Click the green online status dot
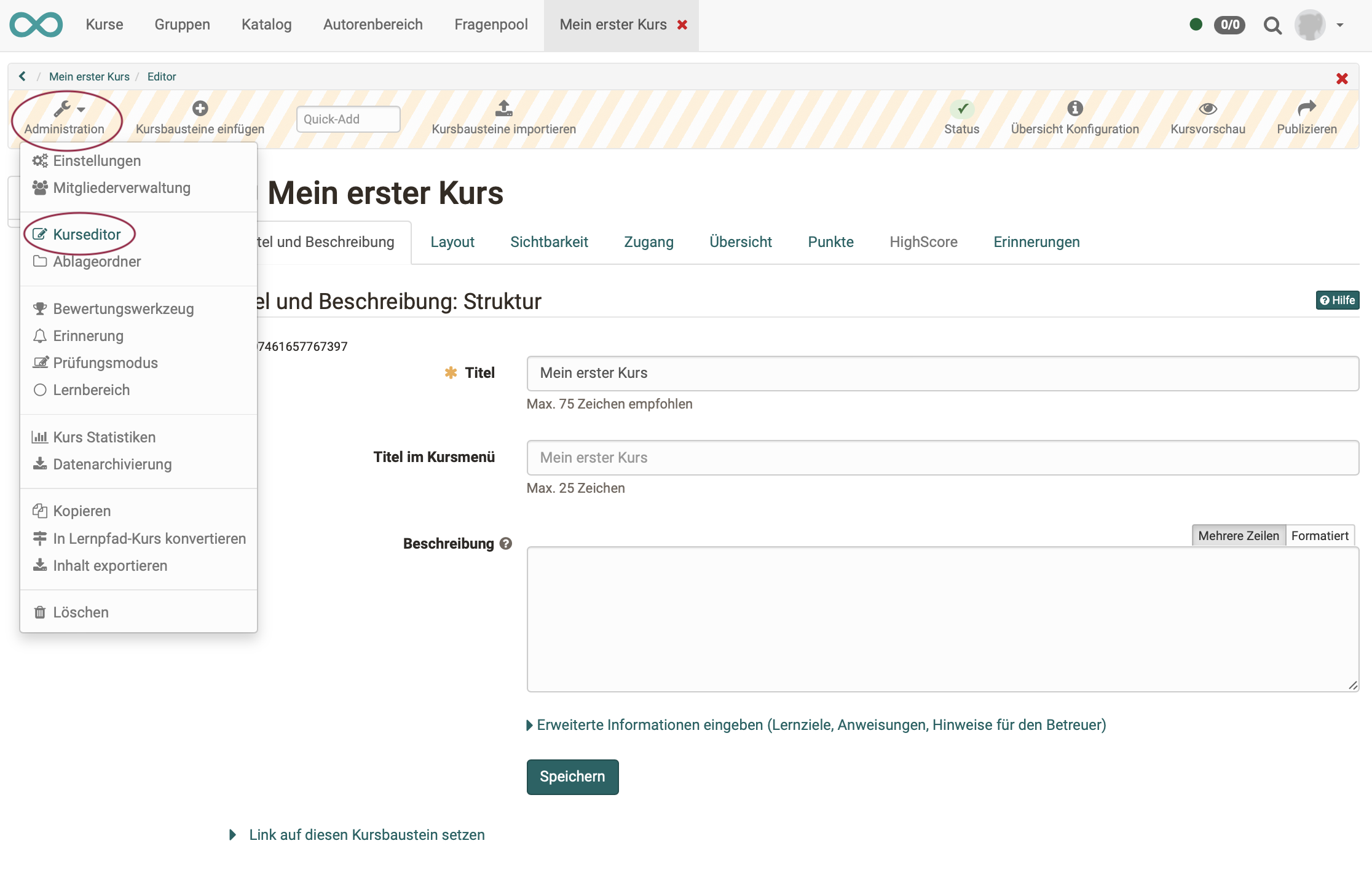The height and width of the screenshot is (870, 1372). pyautogui.click(x=1196, y=25)
